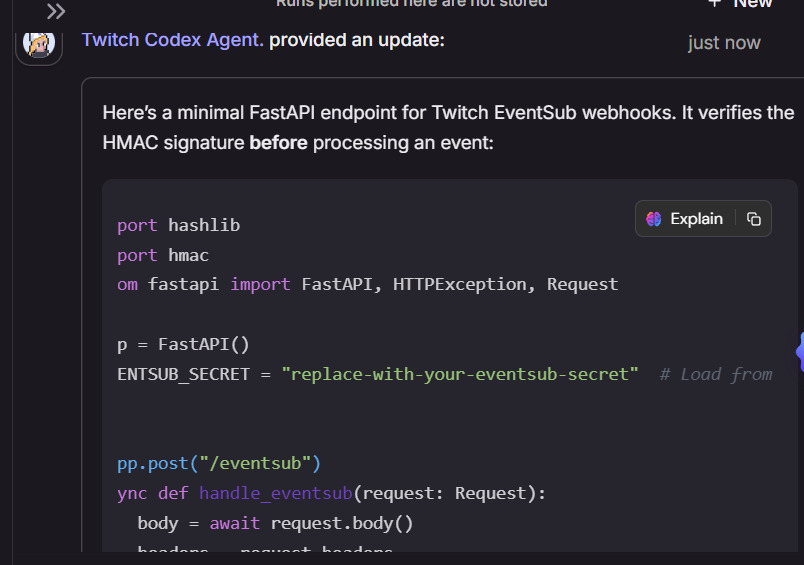This screenshot has width=804, height=565.
Task: Click the 'ENTSUB_SECRET' variable name
Action: click(x=183, y=374)
